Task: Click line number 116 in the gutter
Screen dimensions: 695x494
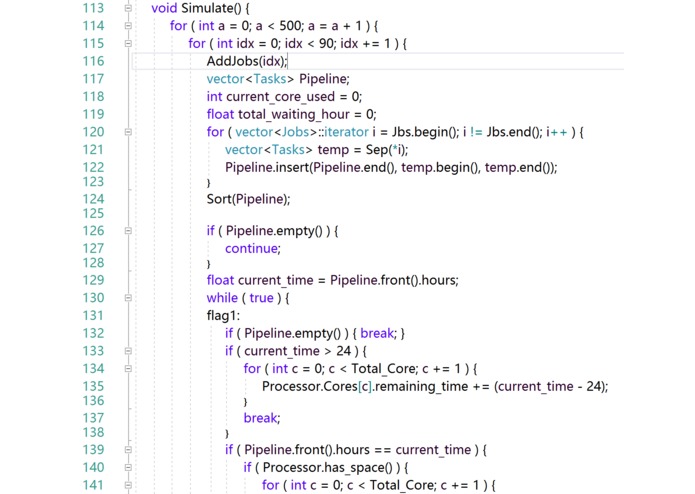Action: [93, 61]
